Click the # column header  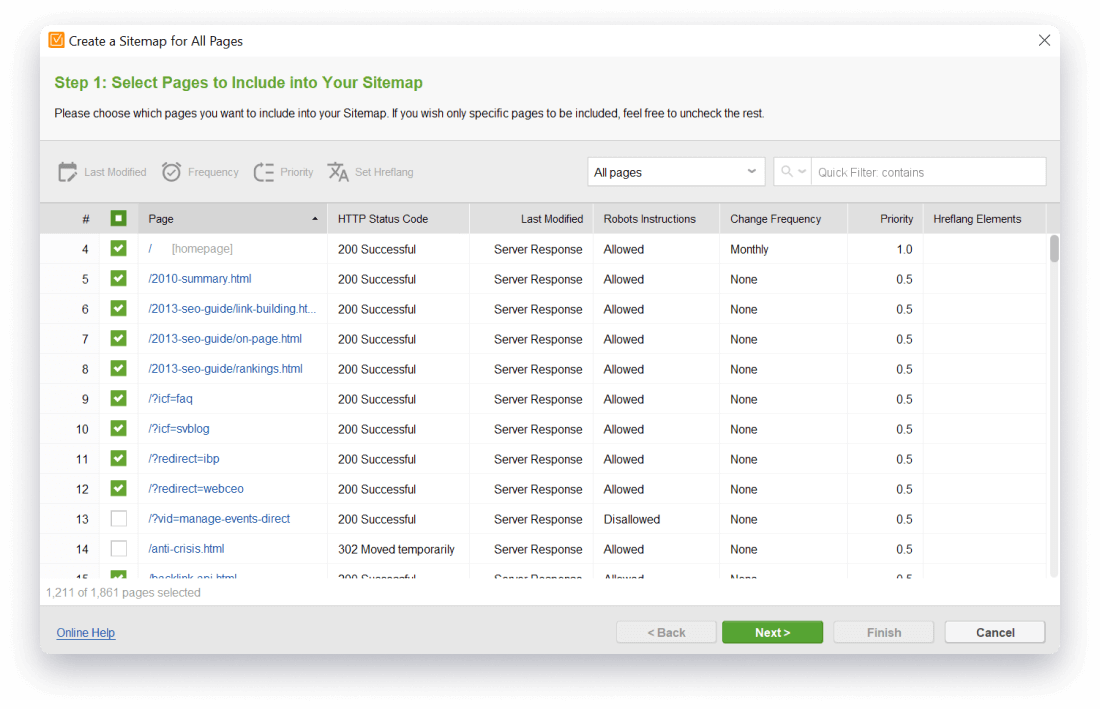(x=86, y=219)
